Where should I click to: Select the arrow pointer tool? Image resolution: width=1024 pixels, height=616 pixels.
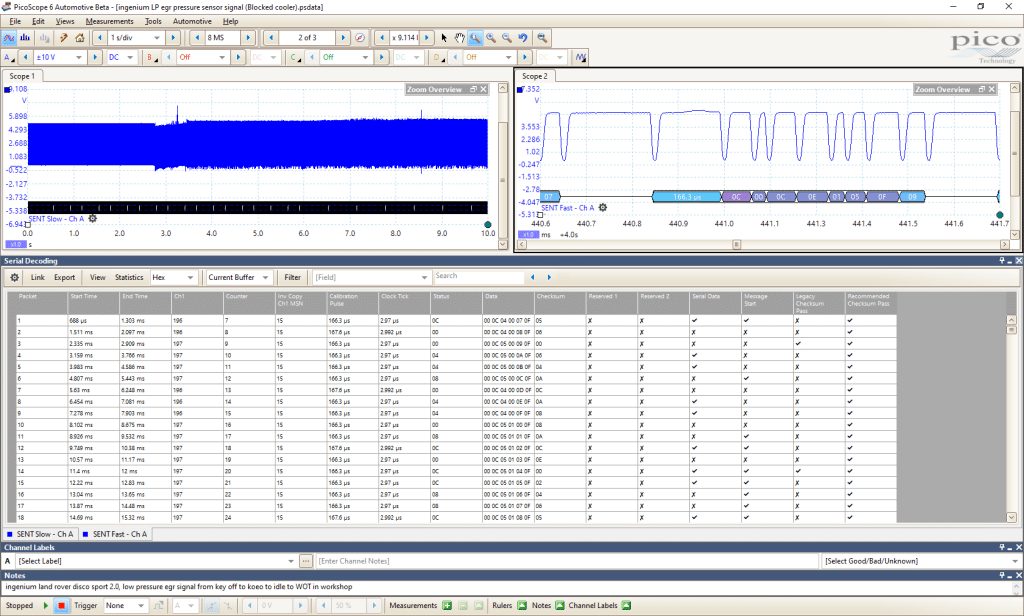coord(444,38)
